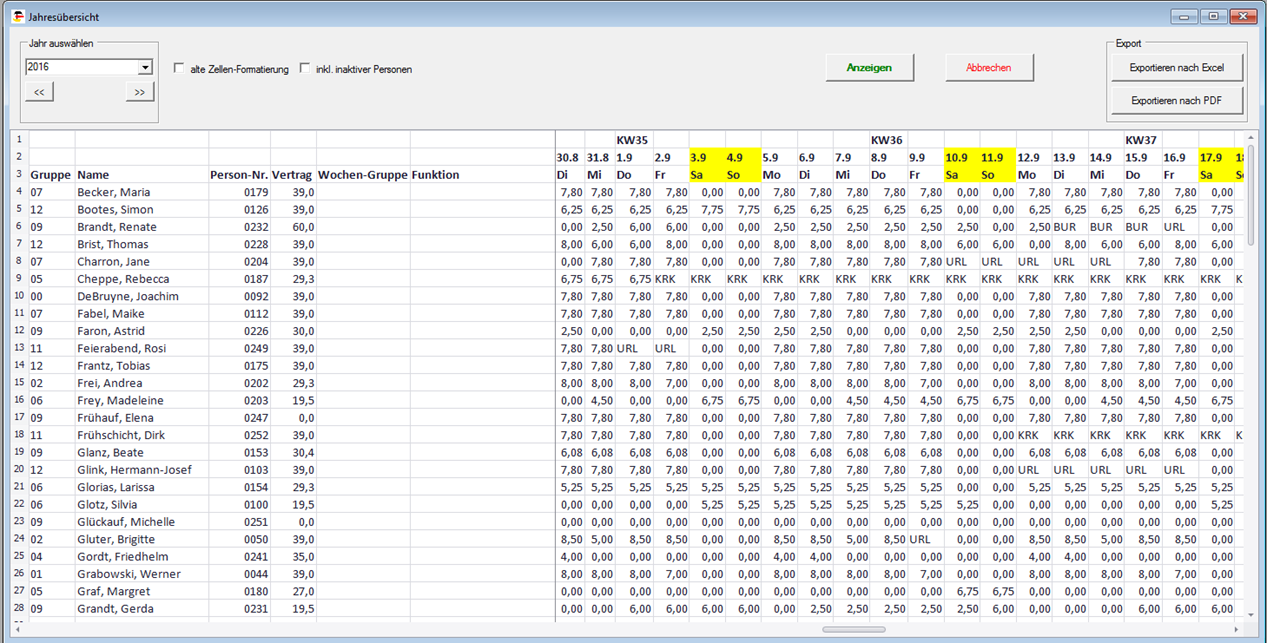The width and height of the screenshot is (1267, 643).
Task: Select the name cell 'Frantz, Tobias'
Action: 142,366
